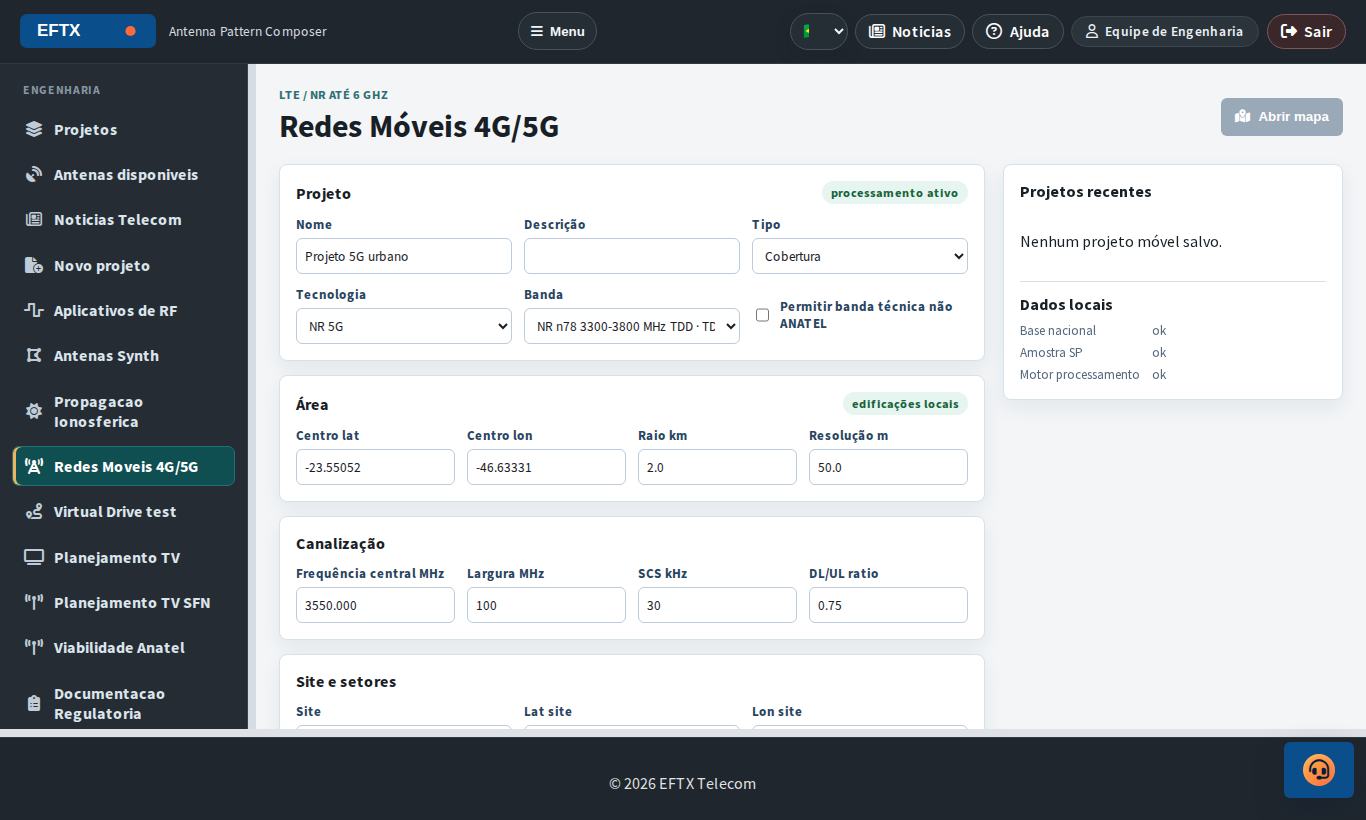This screenshot has width=1366, height=820.
Task: Click the DL/UL ratio field
Action: pos(888,605)
